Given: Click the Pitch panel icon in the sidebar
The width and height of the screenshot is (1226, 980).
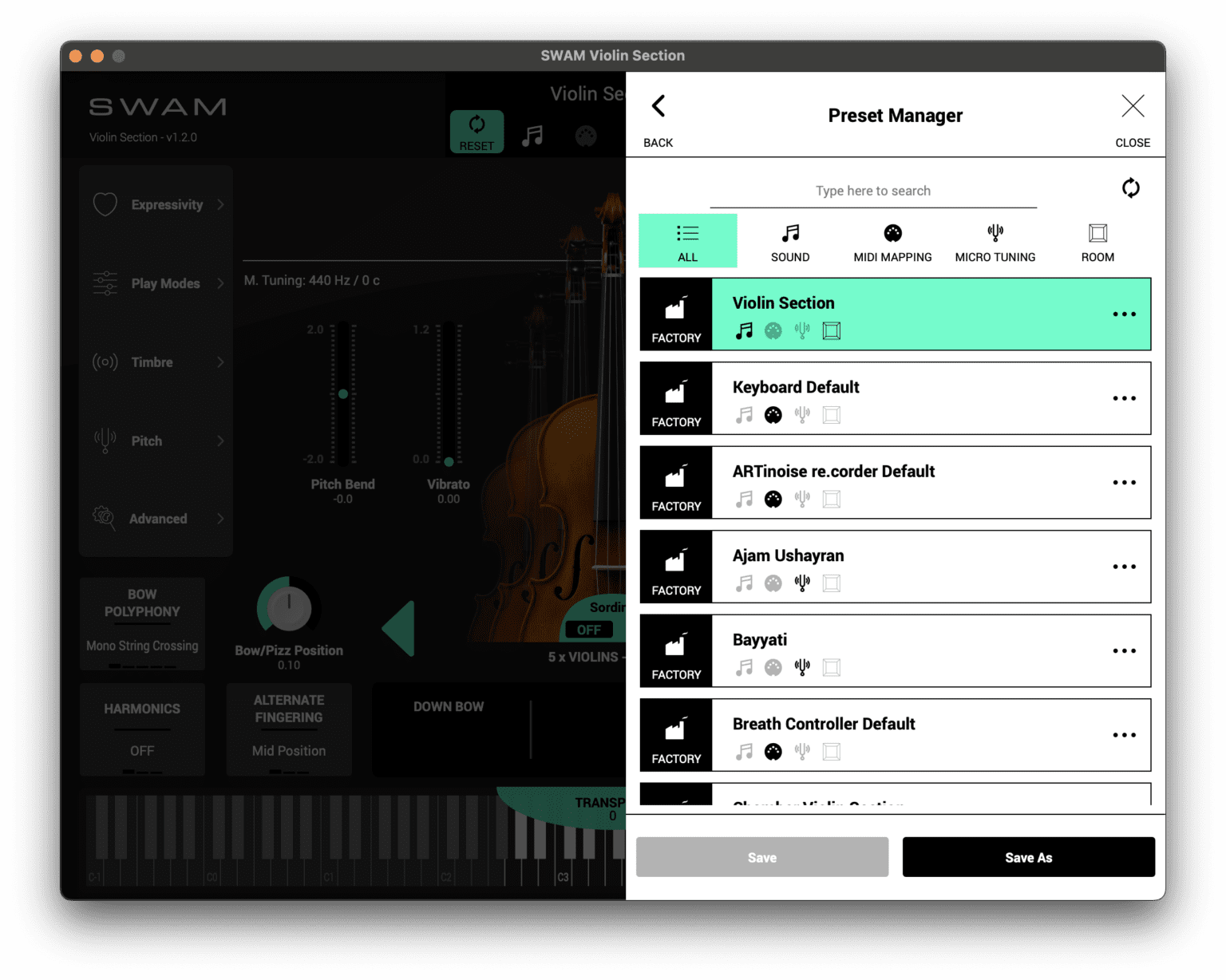Looking at the screenshot, I should 105,441.
